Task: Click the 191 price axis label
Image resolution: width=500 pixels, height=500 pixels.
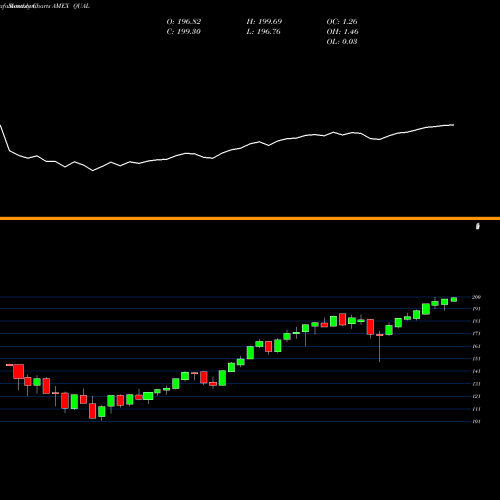Action: [x=476, y=309]
